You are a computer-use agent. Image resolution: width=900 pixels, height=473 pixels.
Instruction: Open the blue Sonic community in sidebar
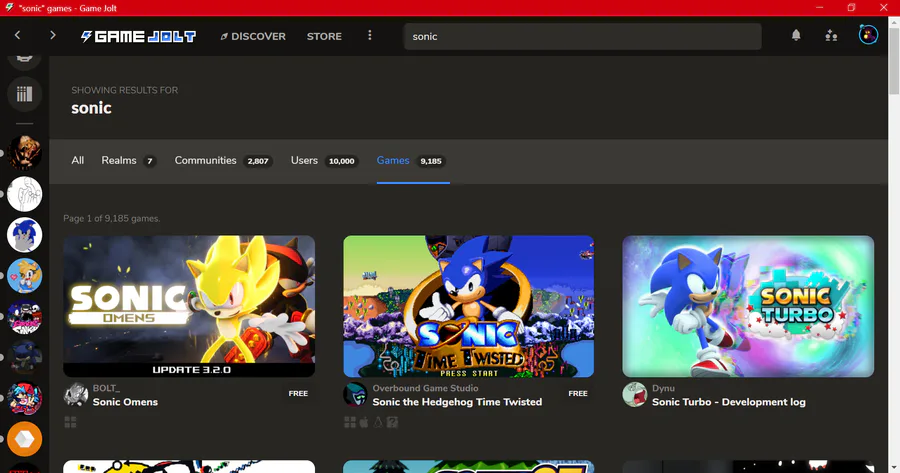24,235
